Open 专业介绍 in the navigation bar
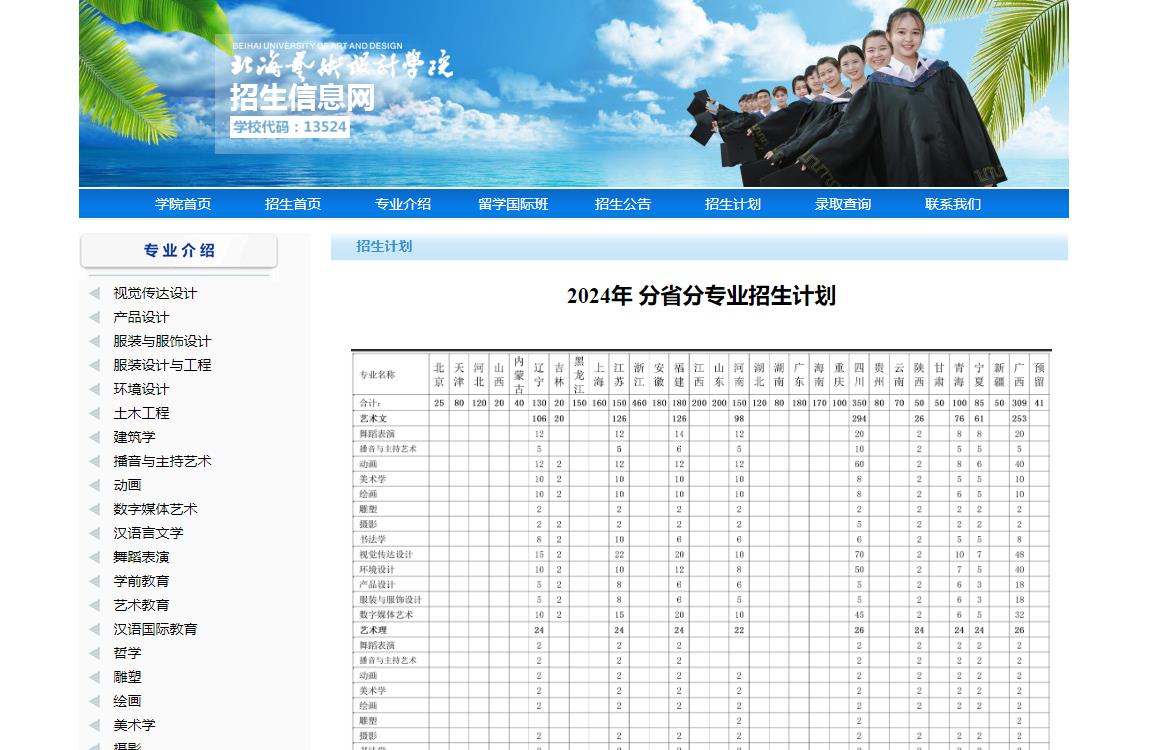 click(403, 205)
